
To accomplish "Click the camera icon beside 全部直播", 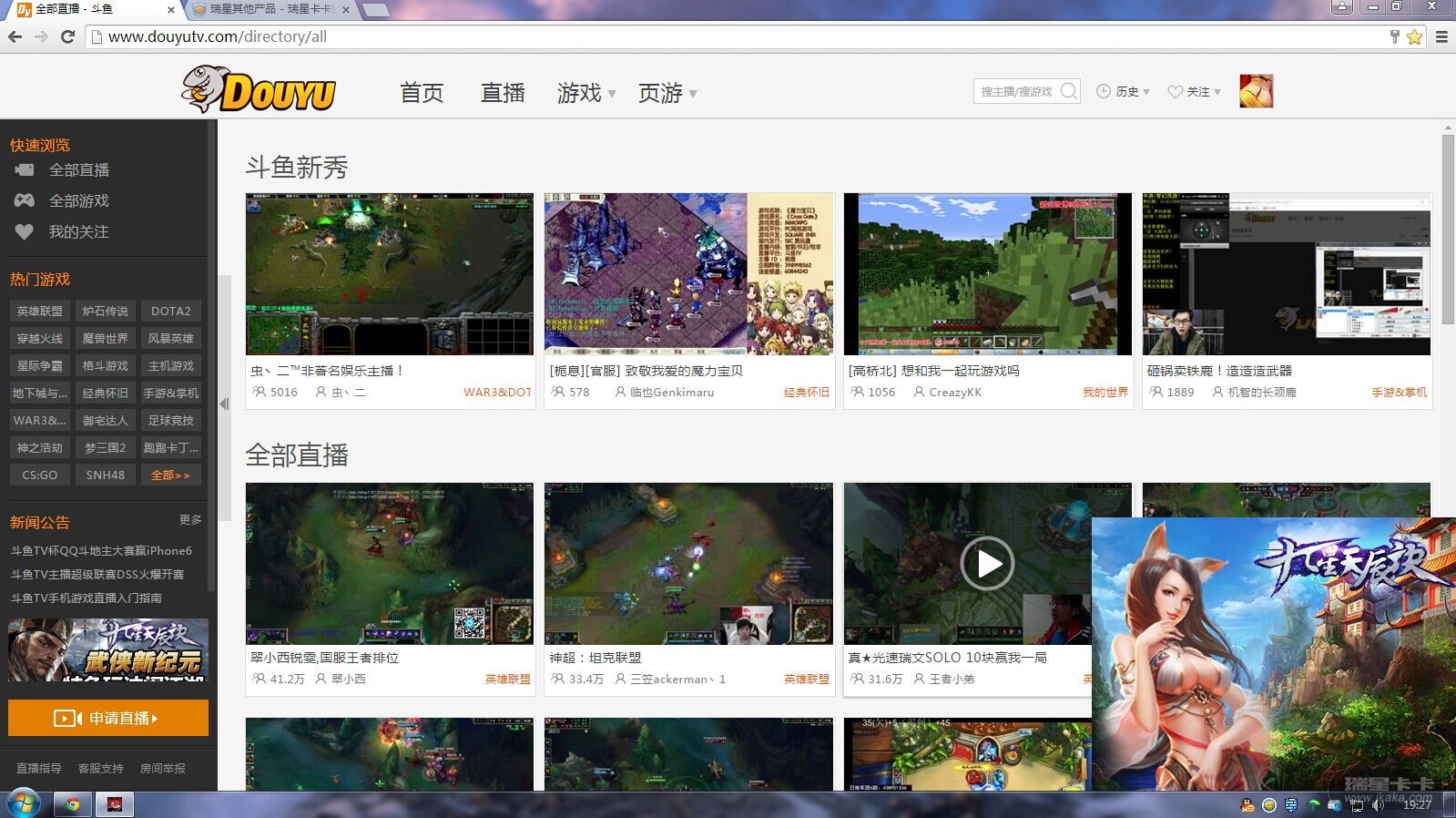I will coord(25,169).
